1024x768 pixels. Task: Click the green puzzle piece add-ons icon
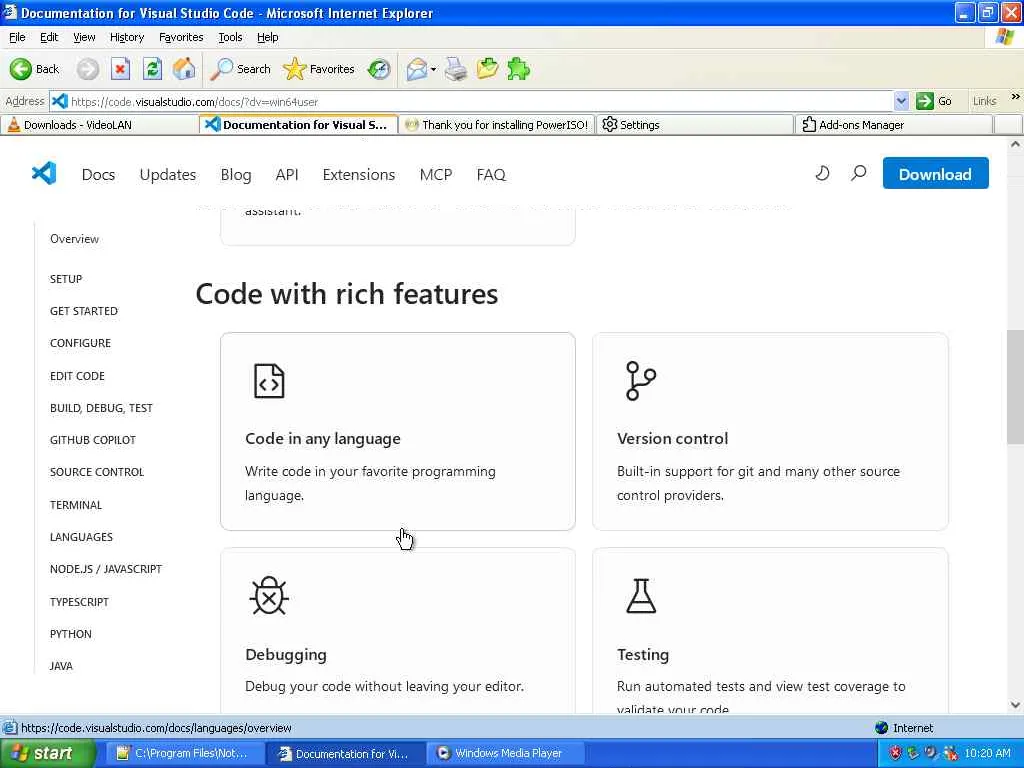[x=519, y=69]
